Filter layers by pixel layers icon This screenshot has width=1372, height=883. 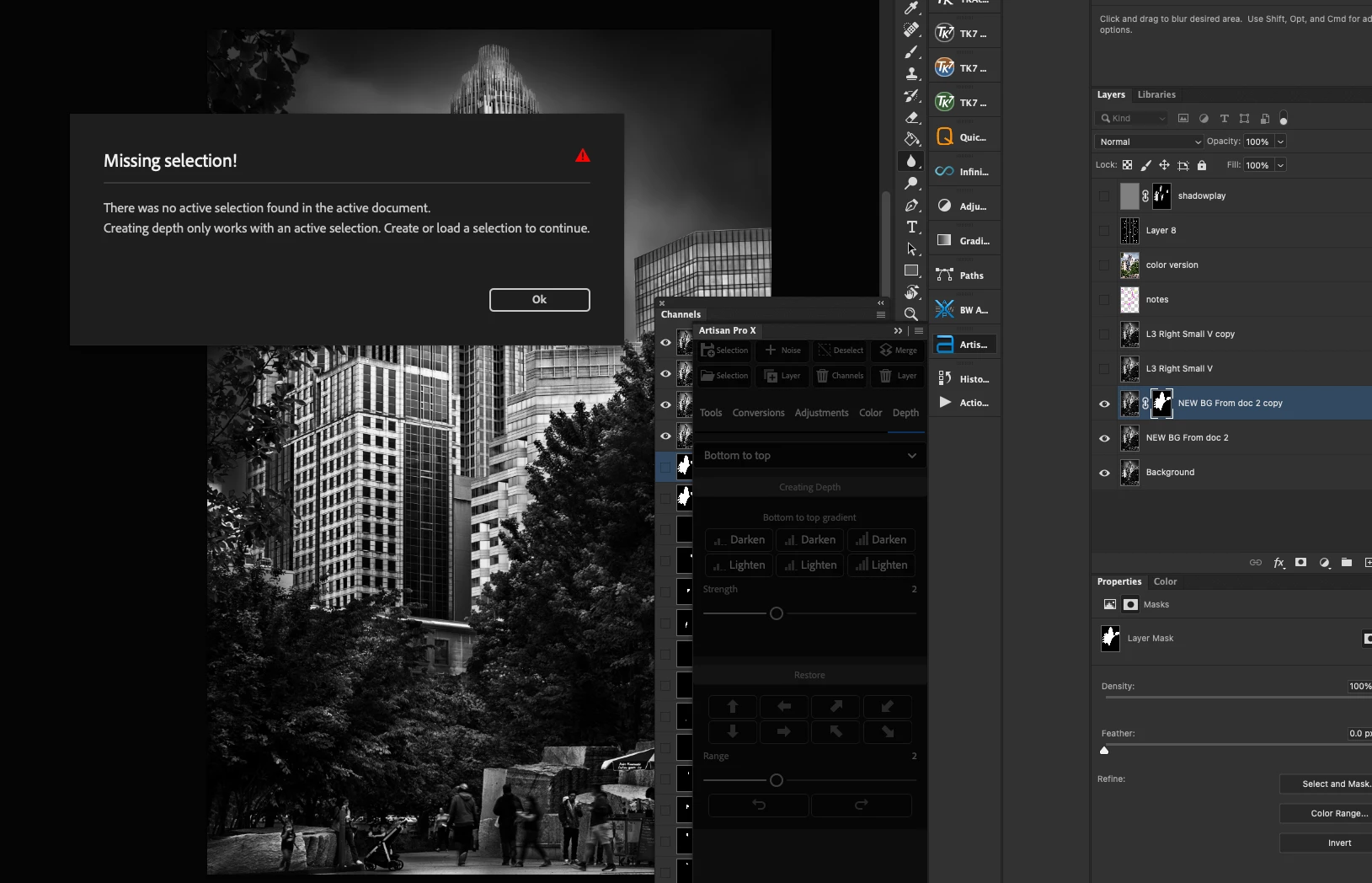pos(1183,119)
